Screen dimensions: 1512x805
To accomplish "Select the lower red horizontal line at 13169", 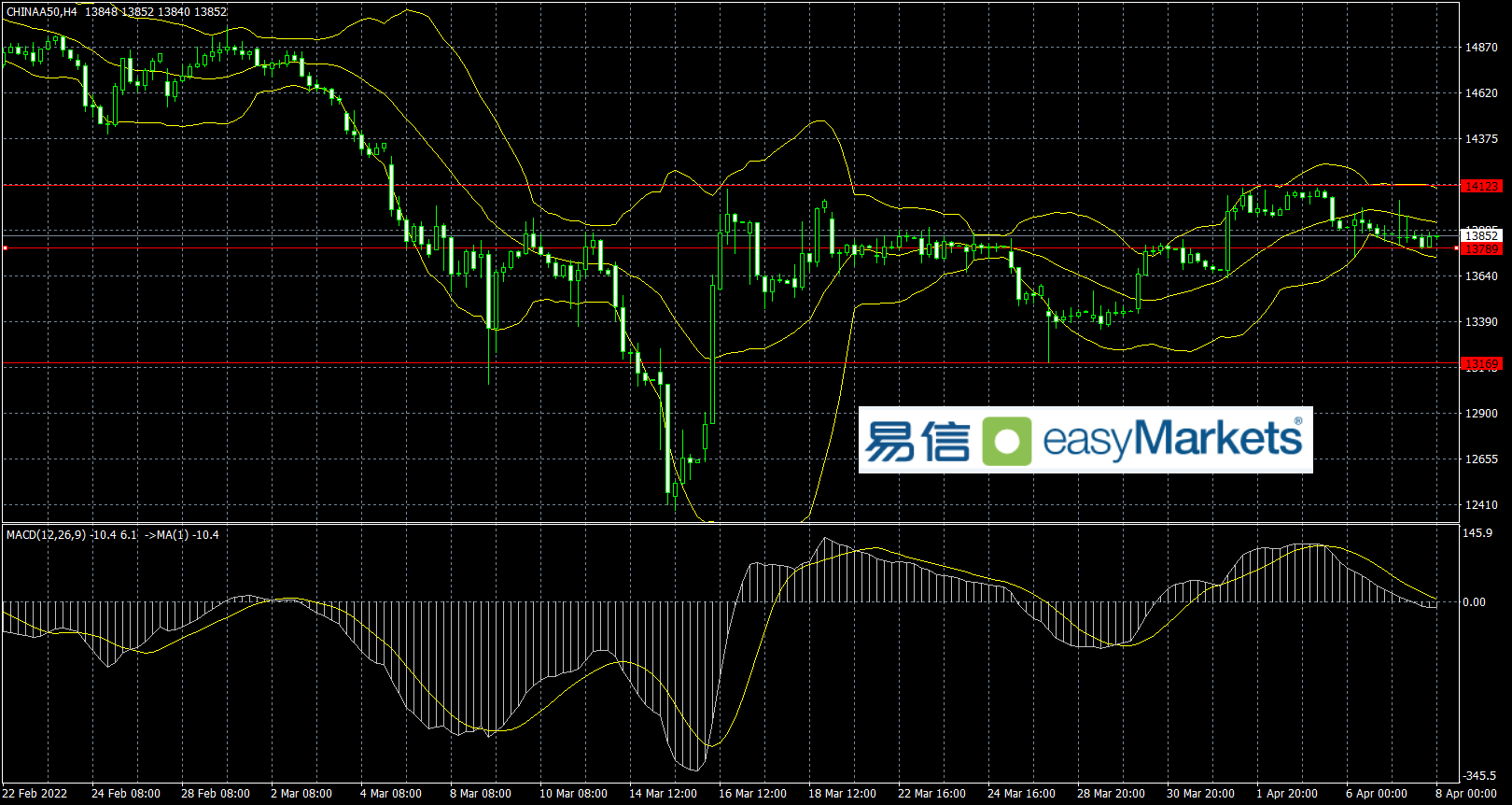I will 731,363.
